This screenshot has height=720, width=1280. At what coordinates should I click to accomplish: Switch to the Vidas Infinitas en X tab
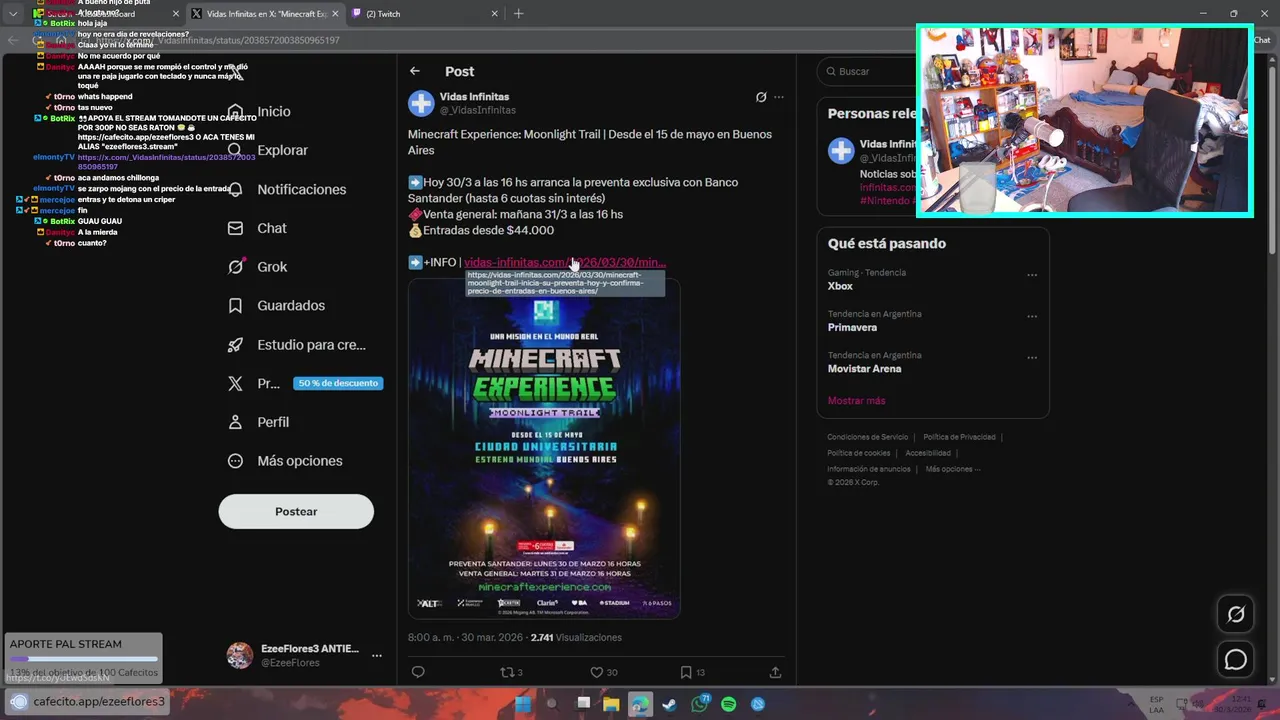pos(267,14)
